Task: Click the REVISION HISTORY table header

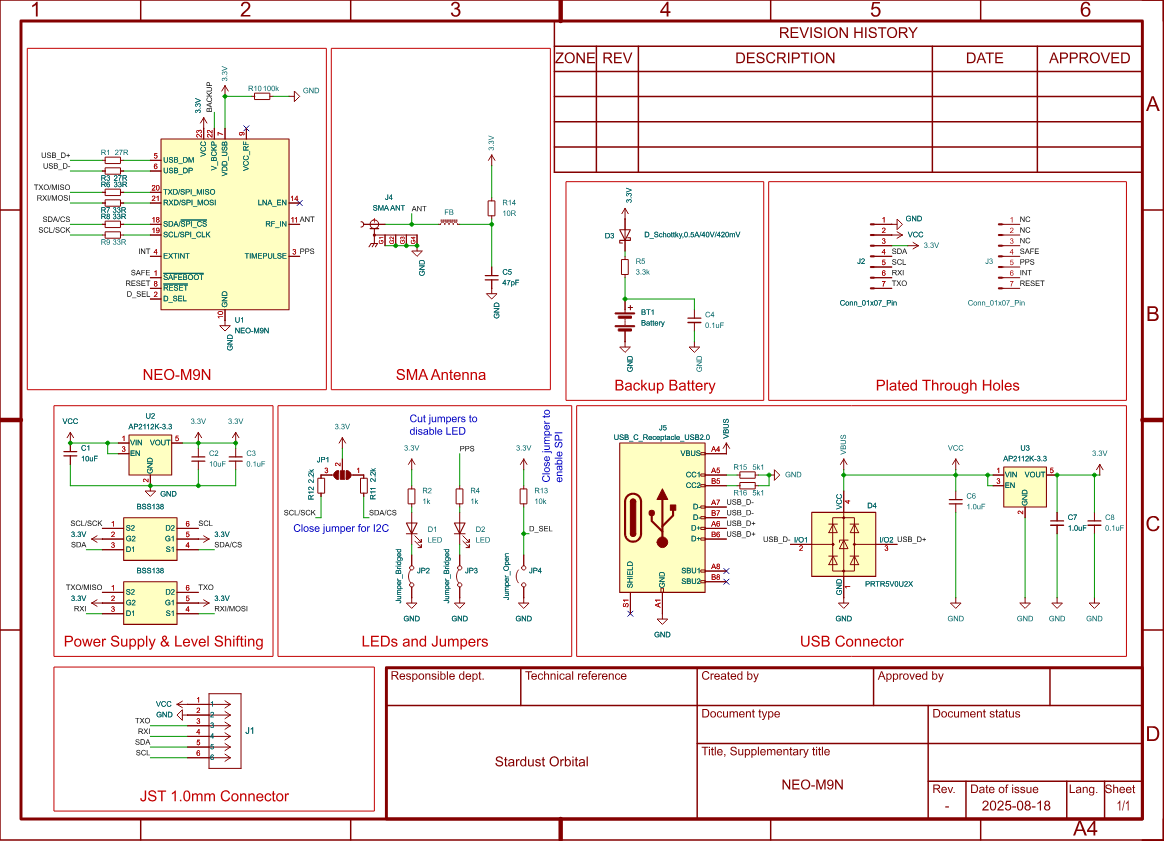Action: click(847, 33)
